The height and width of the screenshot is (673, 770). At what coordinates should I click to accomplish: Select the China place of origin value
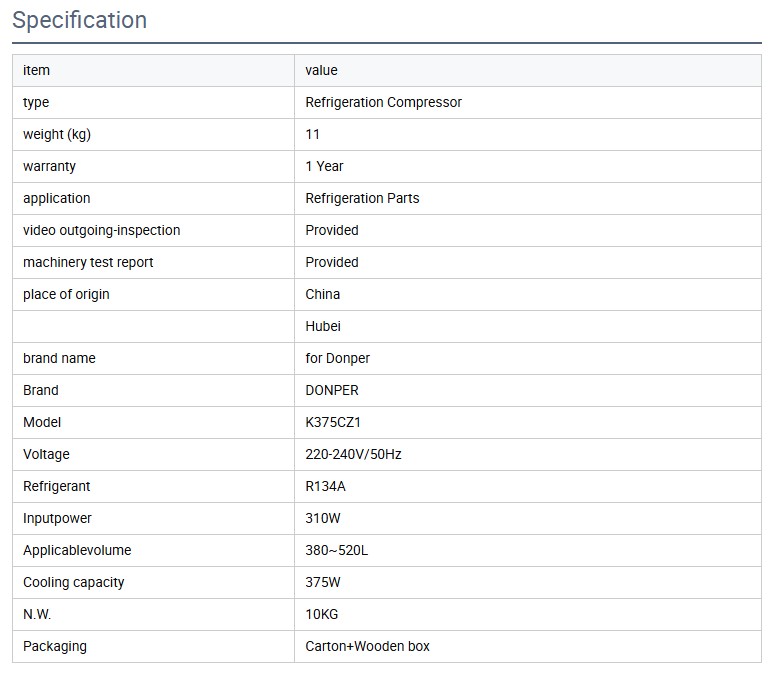pyautogui.click(x=323, y=294)
